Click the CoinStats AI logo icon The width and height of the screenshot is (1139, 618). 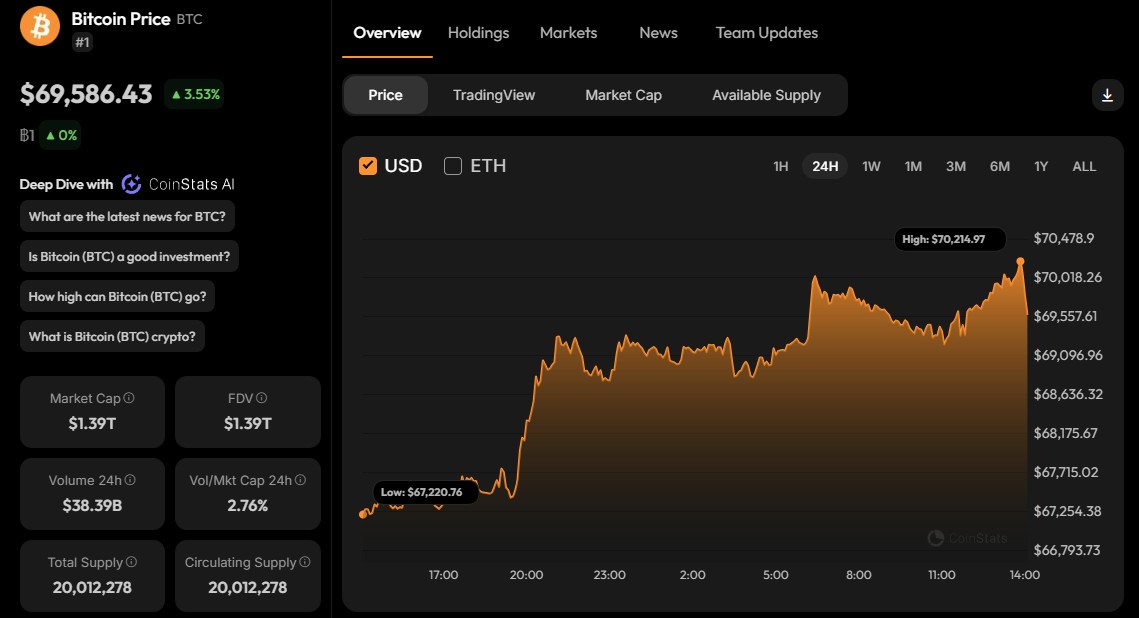tap(131, 184)
